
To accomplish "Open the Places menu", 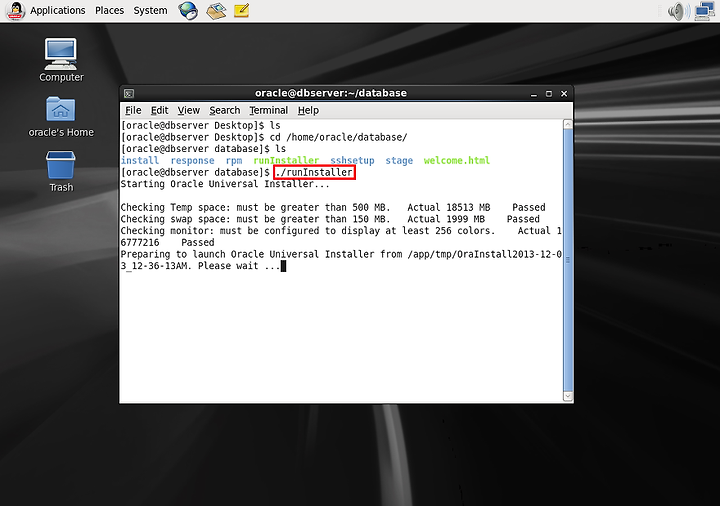I will point(109,10).
